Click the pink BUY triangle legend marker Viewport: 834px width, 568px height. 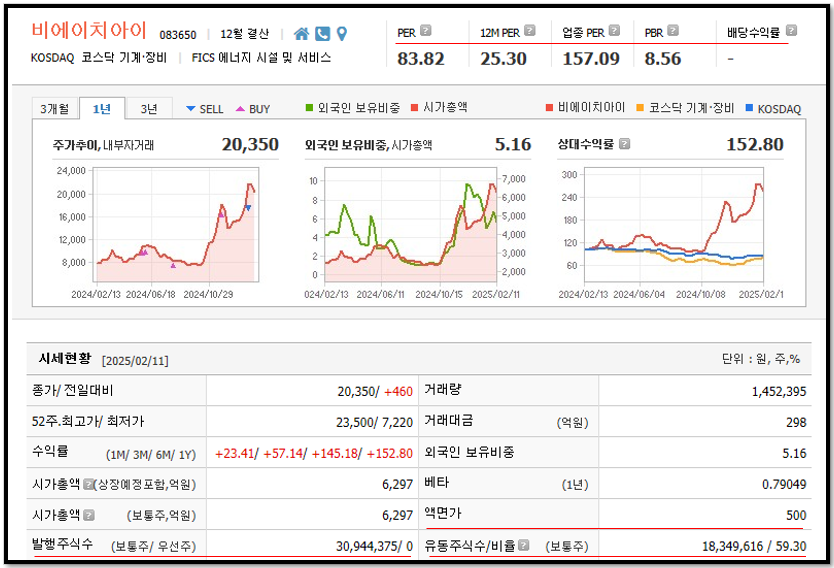click(240, 108)
